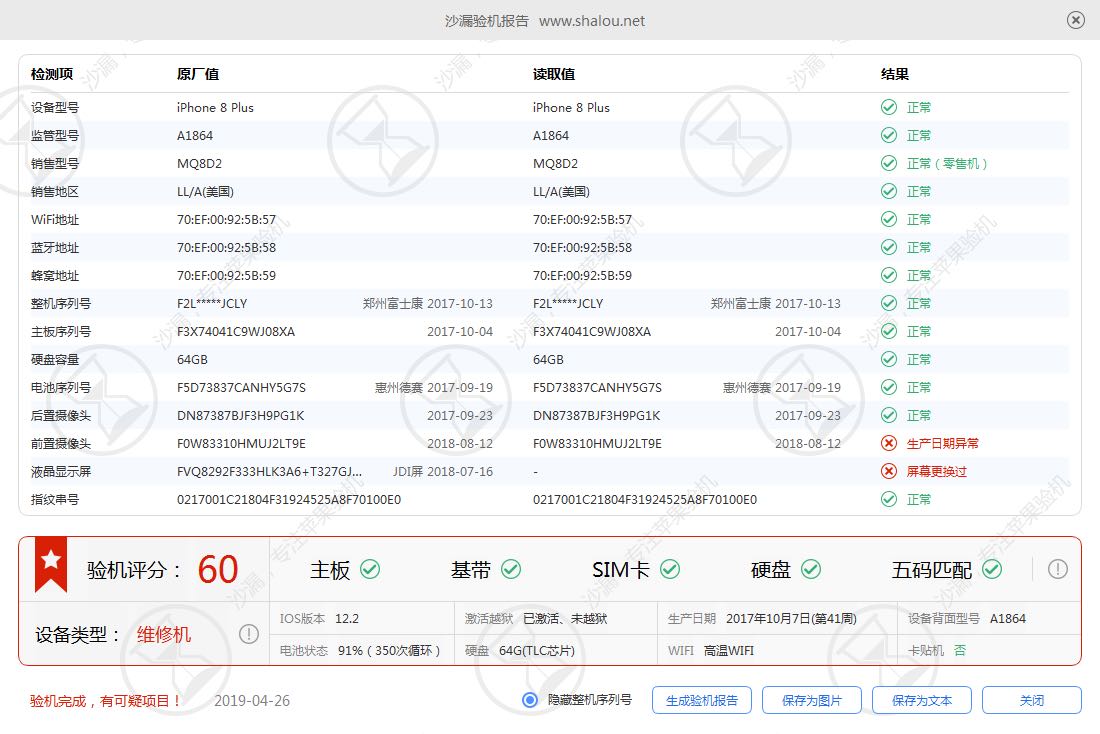This screenshot has height=734, width=1100.
Task: Close the report with the top-right X
Action: [1075, 20]
